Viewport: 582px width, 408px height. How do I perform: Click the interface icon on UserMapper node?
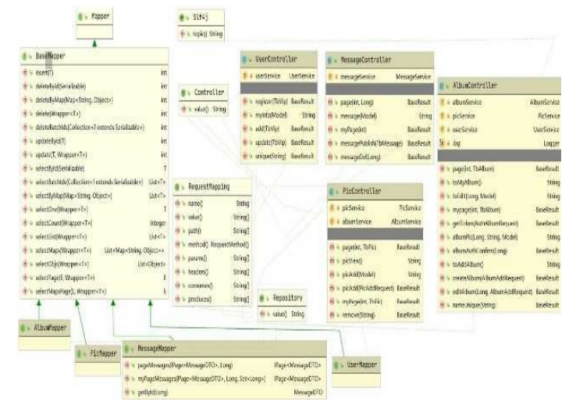coord(336,365)
